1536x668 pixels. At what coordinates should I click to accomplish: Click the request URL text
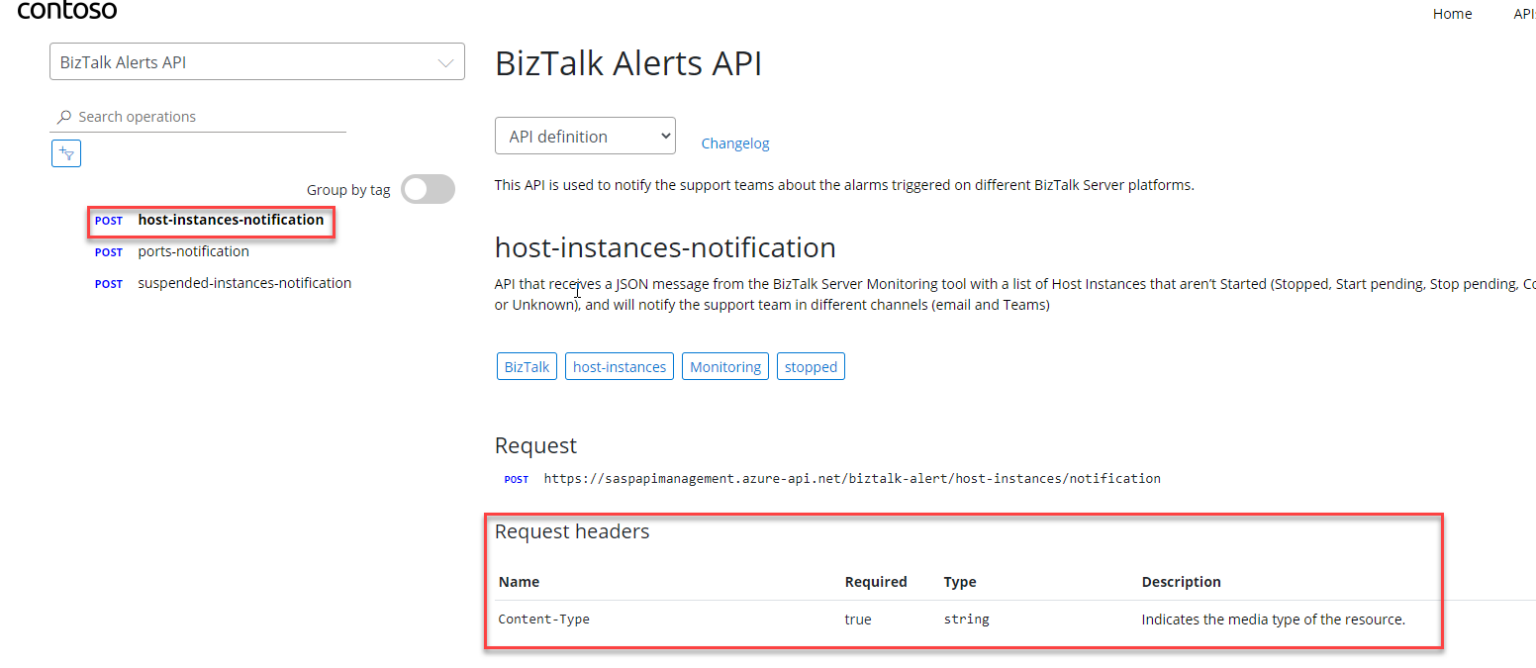coord(852,479)
